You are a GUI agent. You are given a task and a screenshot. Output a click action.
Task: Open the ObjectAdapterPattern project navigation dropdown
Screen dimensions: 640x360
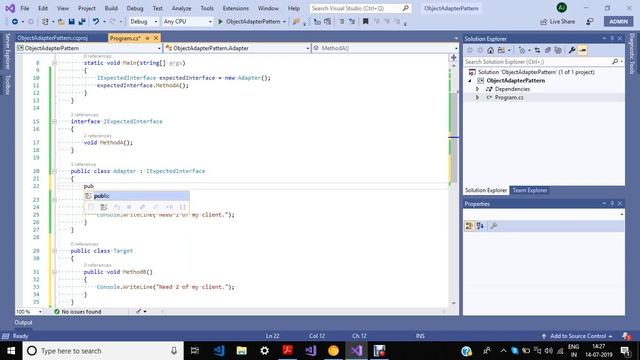click(x=89, y=48)
